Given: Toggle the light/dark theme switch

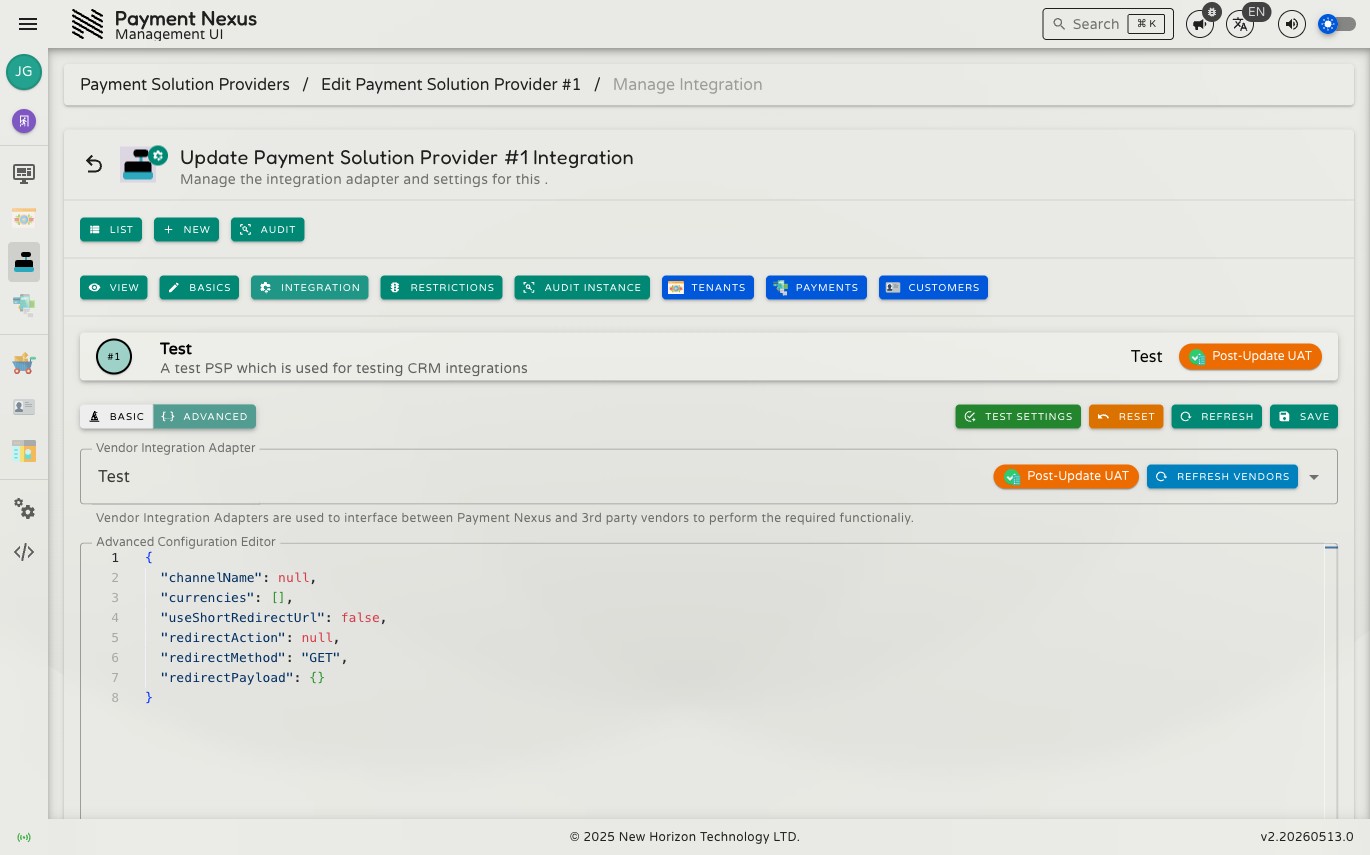Looking at the screenshot, I should 1337,24.
